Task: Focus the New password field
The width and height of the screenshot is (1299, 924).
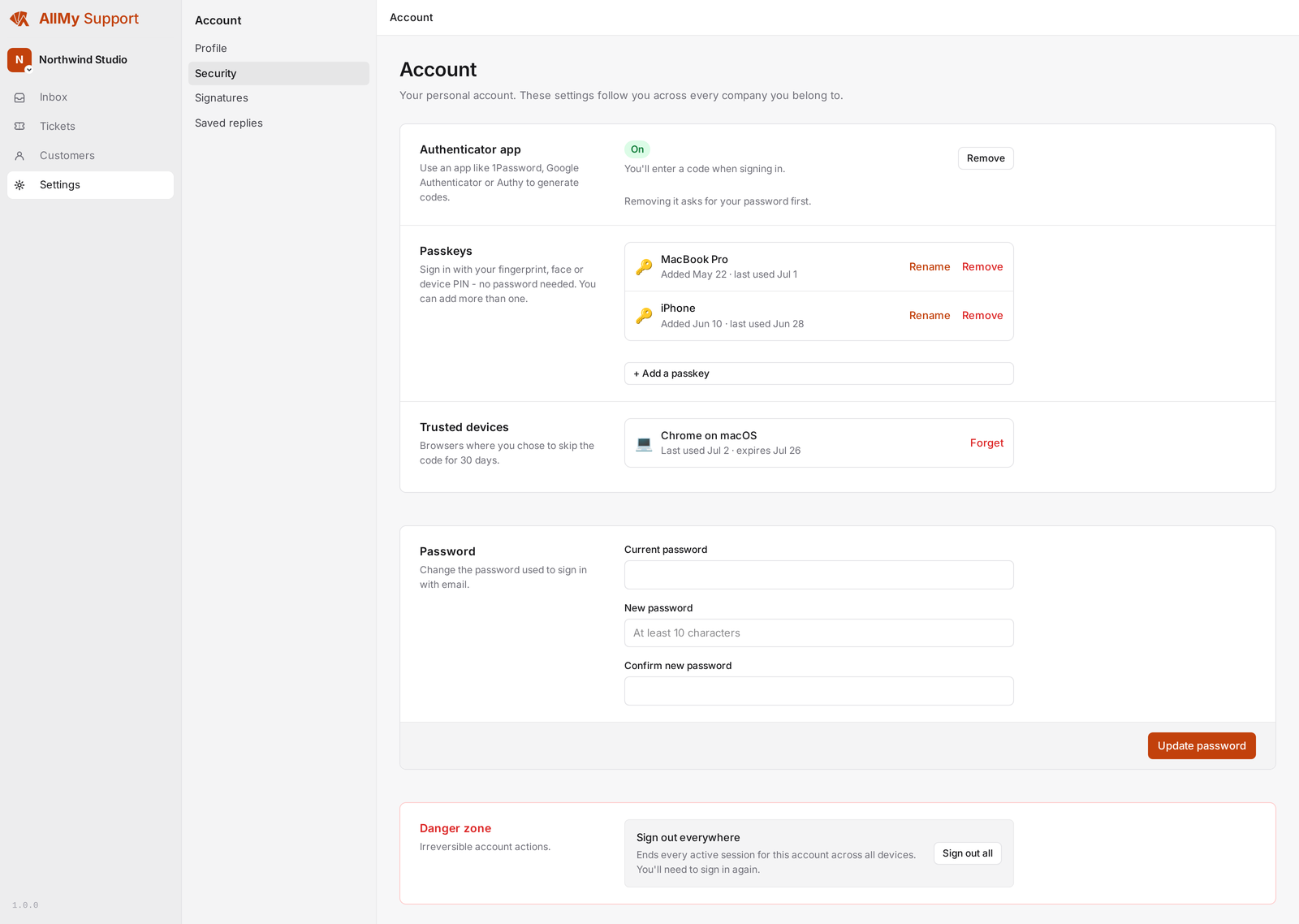Action: pyautogui.click(x=818, y=633)
